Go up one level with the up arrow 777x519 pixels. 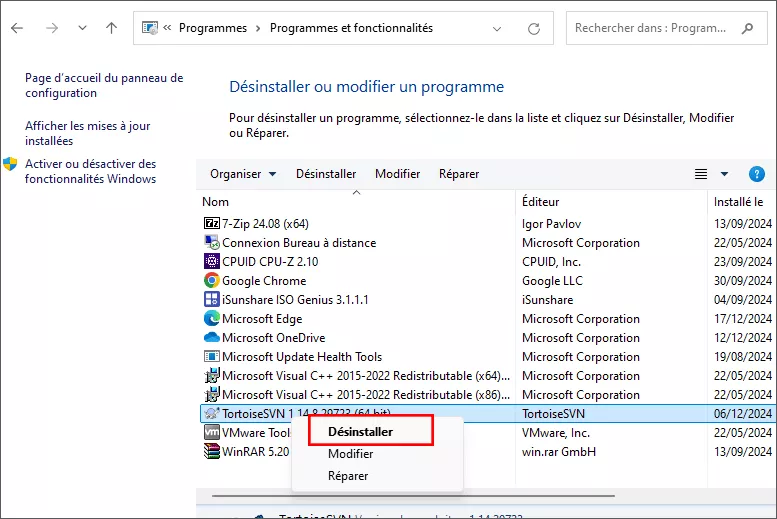click(x=111, y=28)
